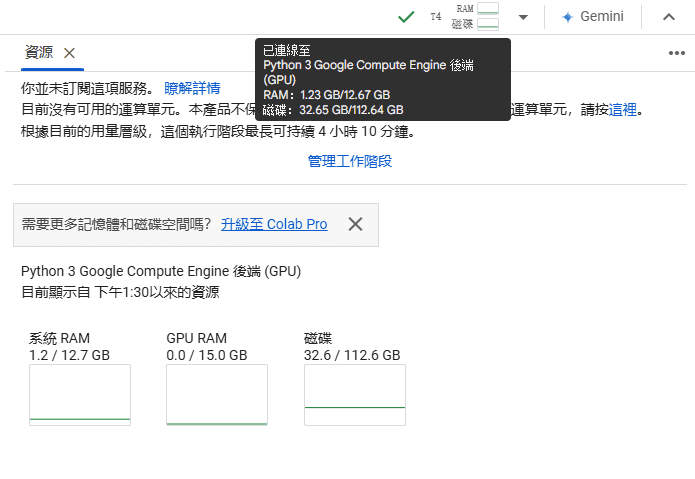695x479 pixels.
Task: Click the session duration 4 小時 10 分鐘 text
Action: (367, 132)
